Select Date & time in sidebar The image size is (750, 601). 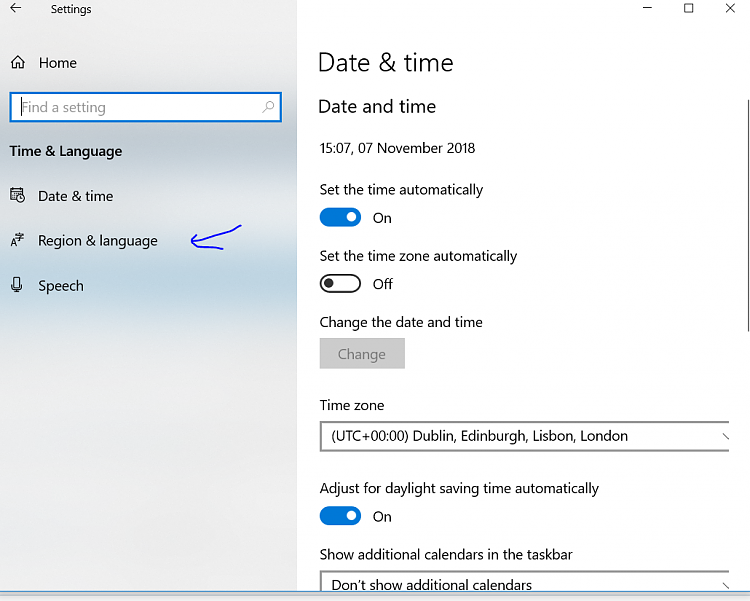(76, 196)
